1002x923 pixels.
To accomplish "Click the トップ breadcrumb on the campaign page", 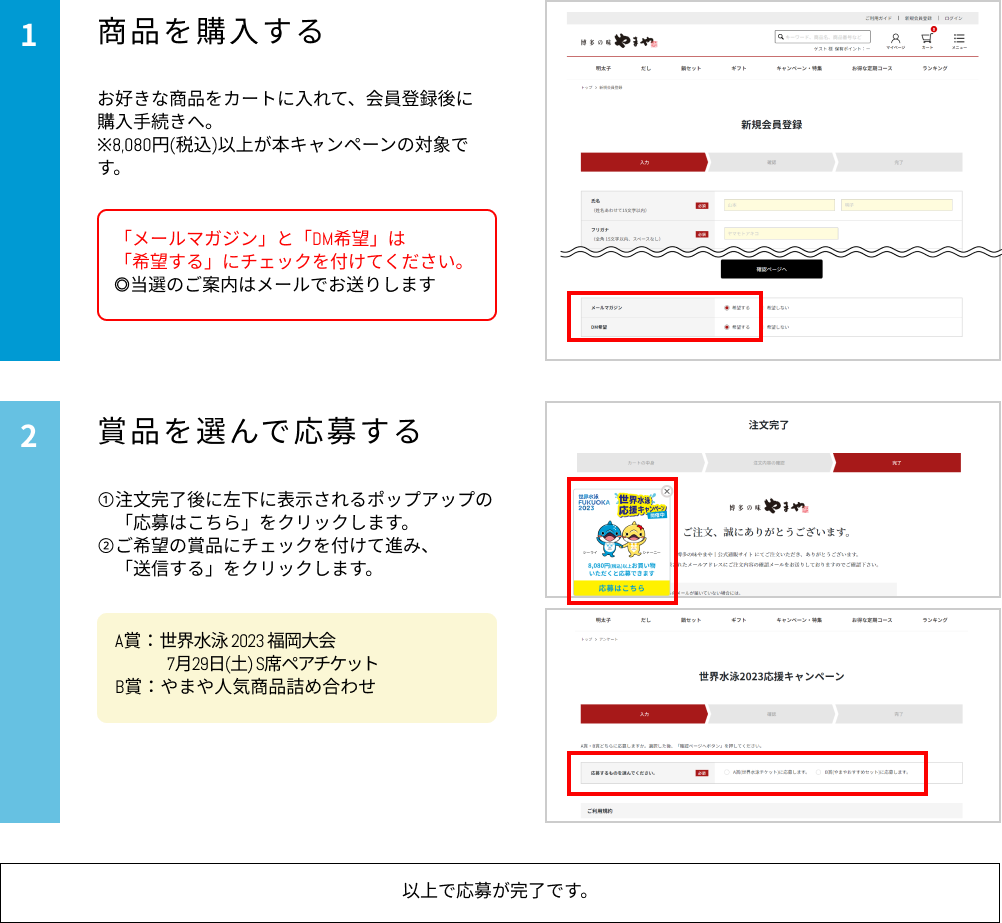I will [587, 639].
